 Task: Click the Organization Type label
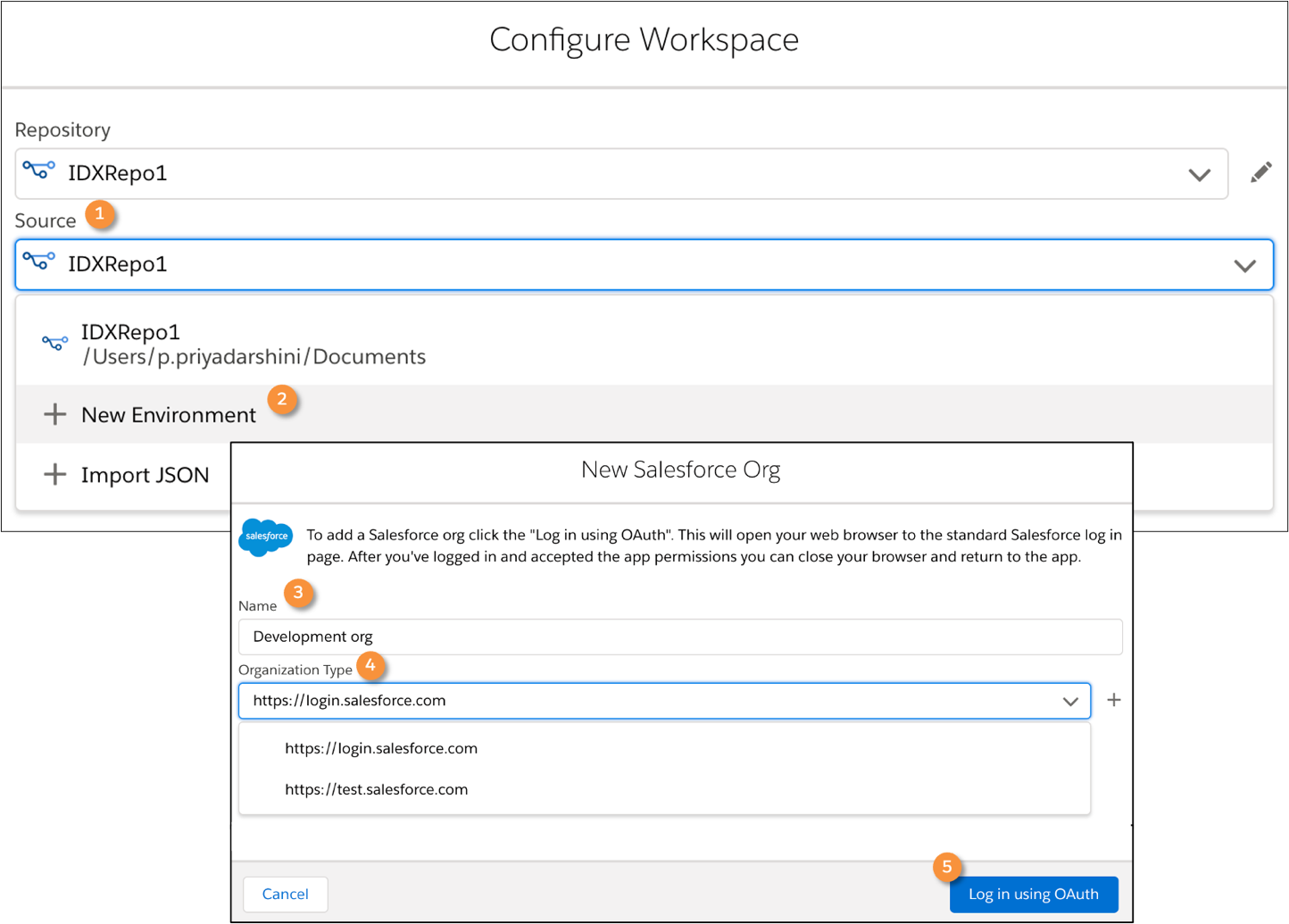295,670
